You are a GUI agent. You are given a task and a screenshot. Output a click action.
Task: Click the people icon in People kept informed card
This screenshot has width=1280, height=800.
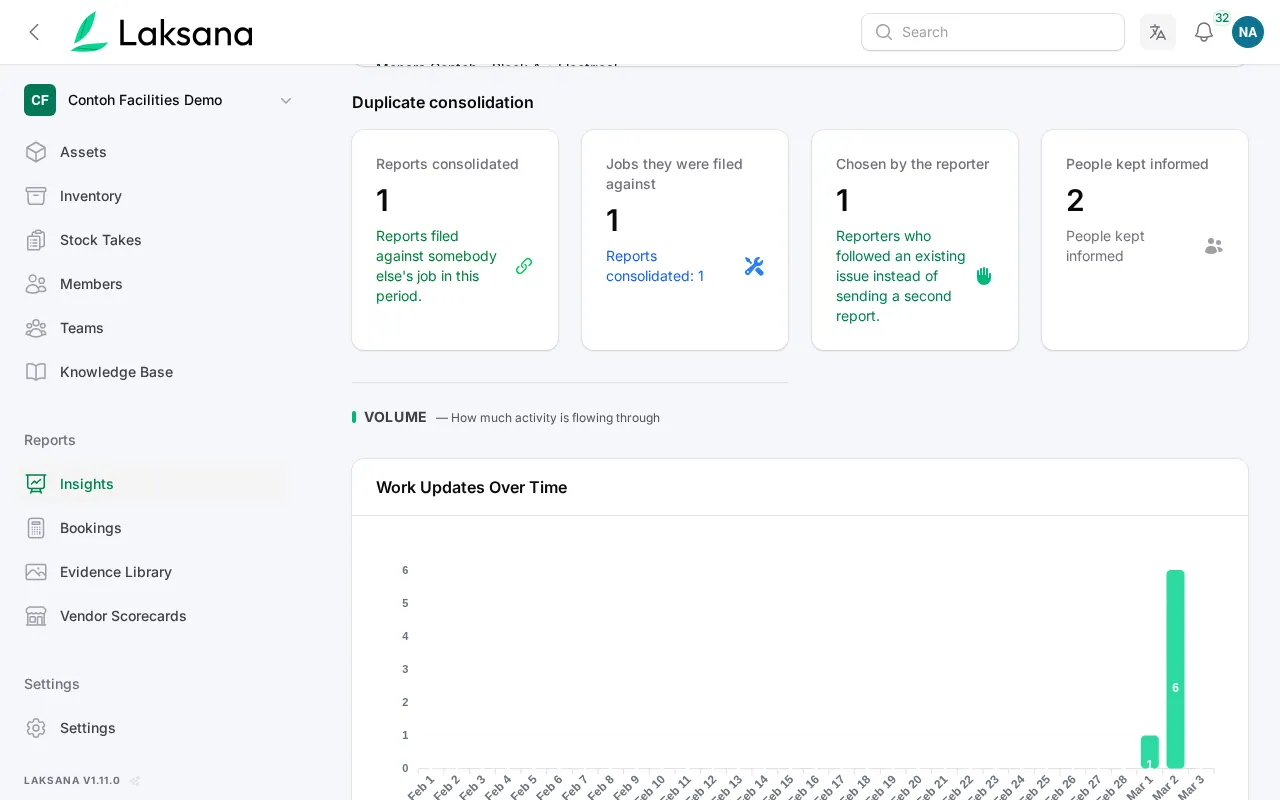tap(1214, 246)
